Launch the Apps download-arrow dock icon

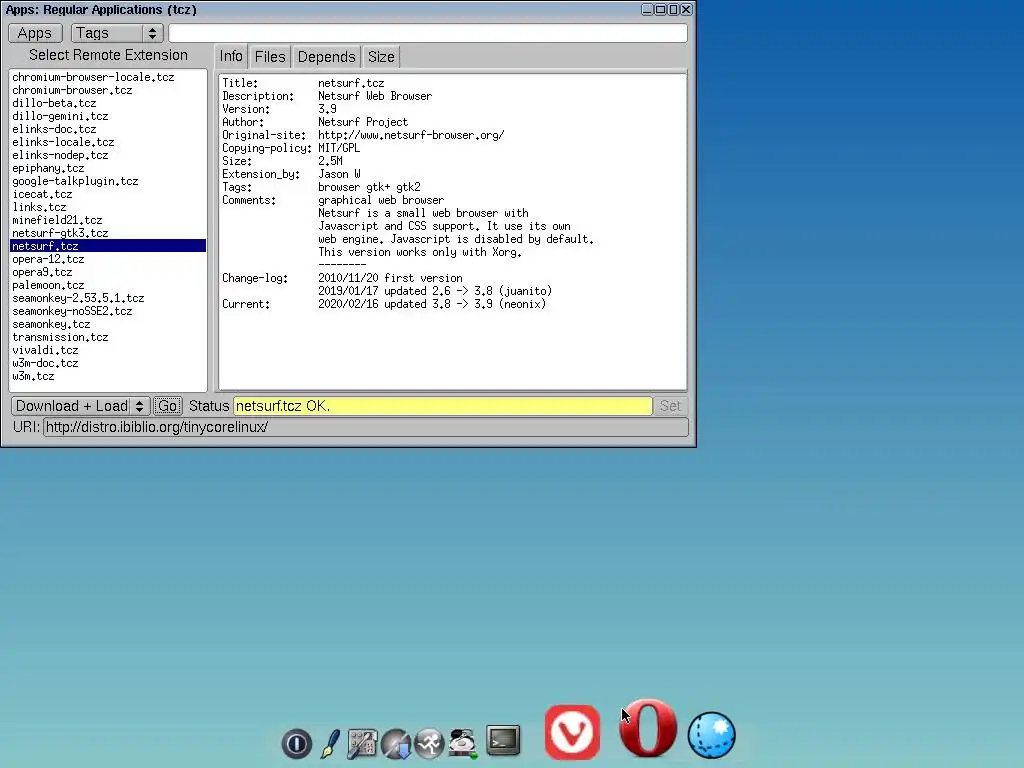tap(396, 744)
